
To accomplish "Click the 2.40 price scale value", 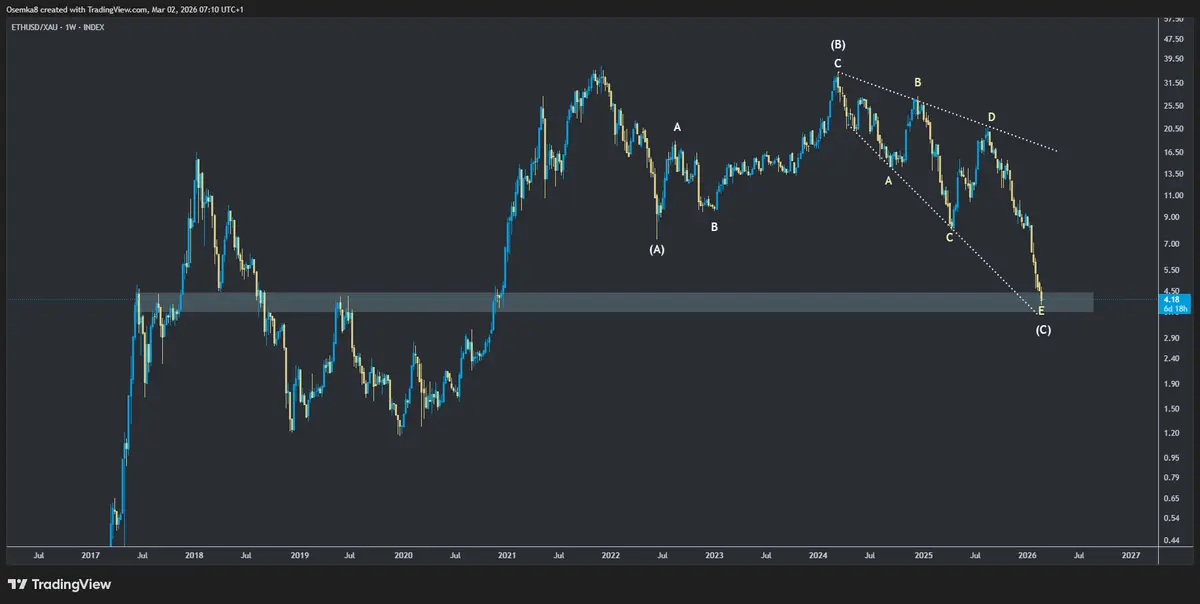I will [x=1173, y=359].
